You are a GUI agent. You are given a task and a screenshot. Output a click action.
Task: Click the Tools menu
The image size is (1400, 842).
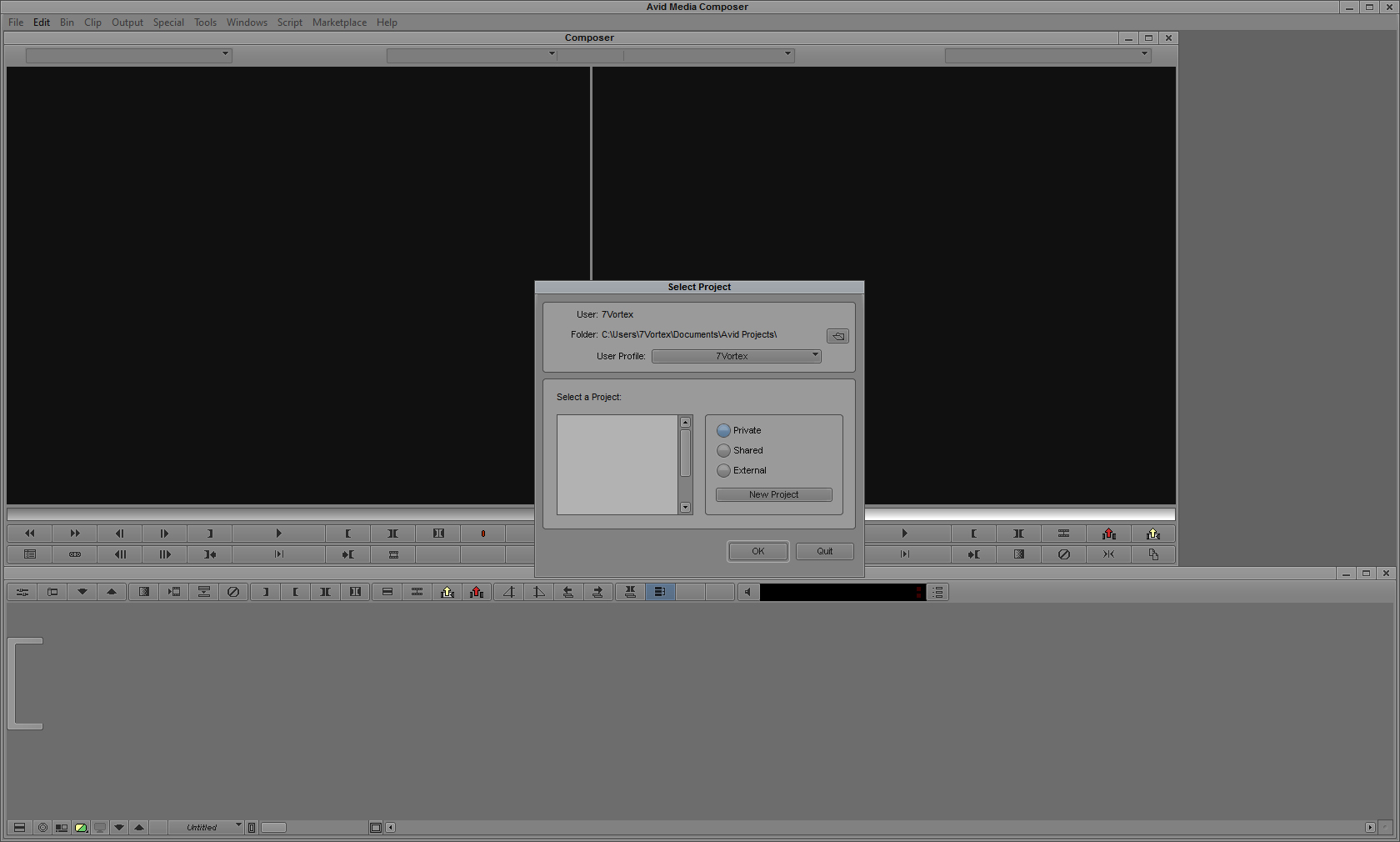click(205, 23)
